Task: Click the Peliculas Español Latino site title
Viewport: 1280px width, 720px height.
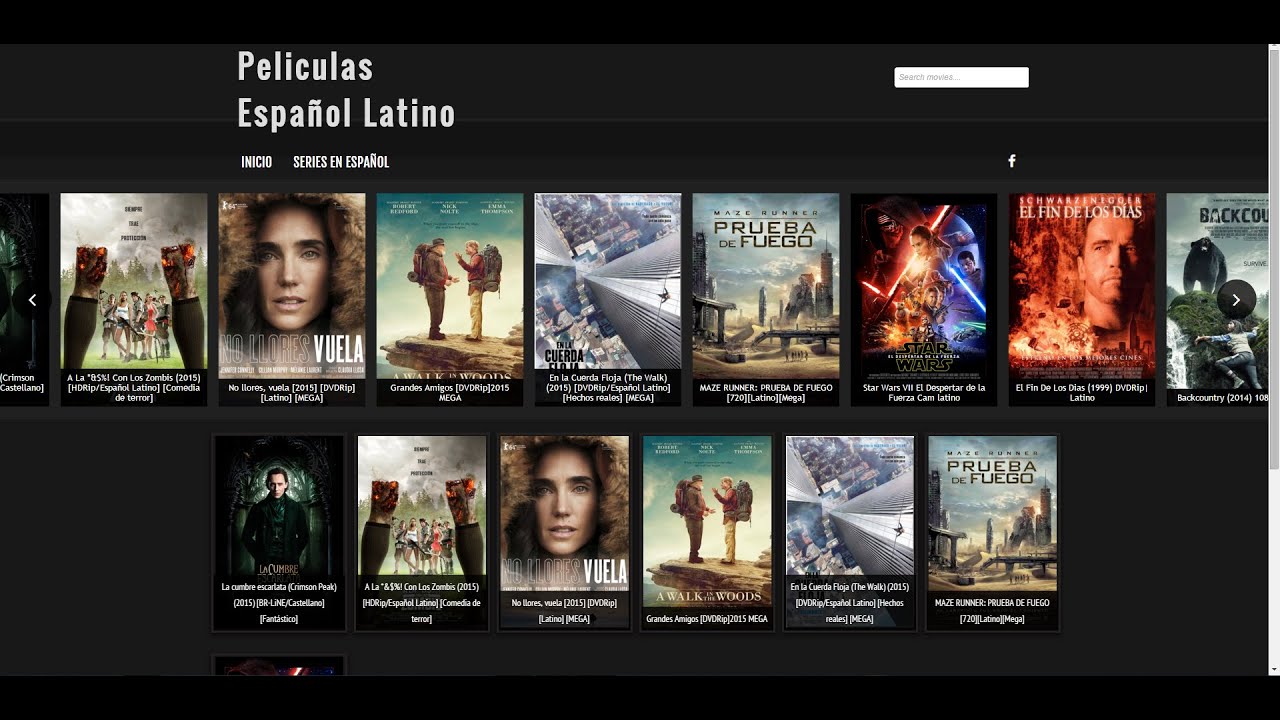Action: 346,90
